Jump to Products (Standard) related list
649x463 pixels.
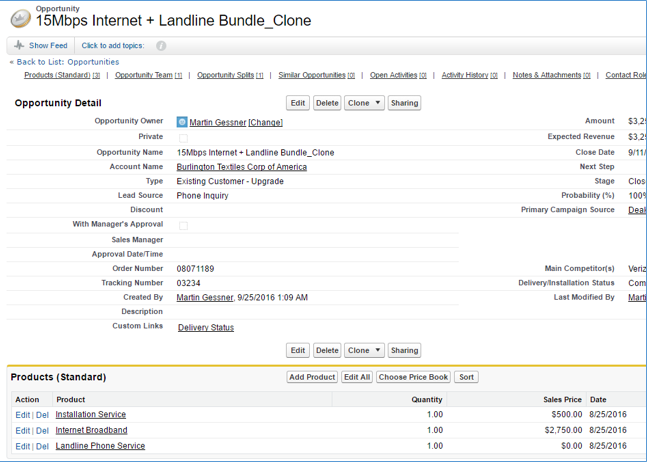(57, 75)
